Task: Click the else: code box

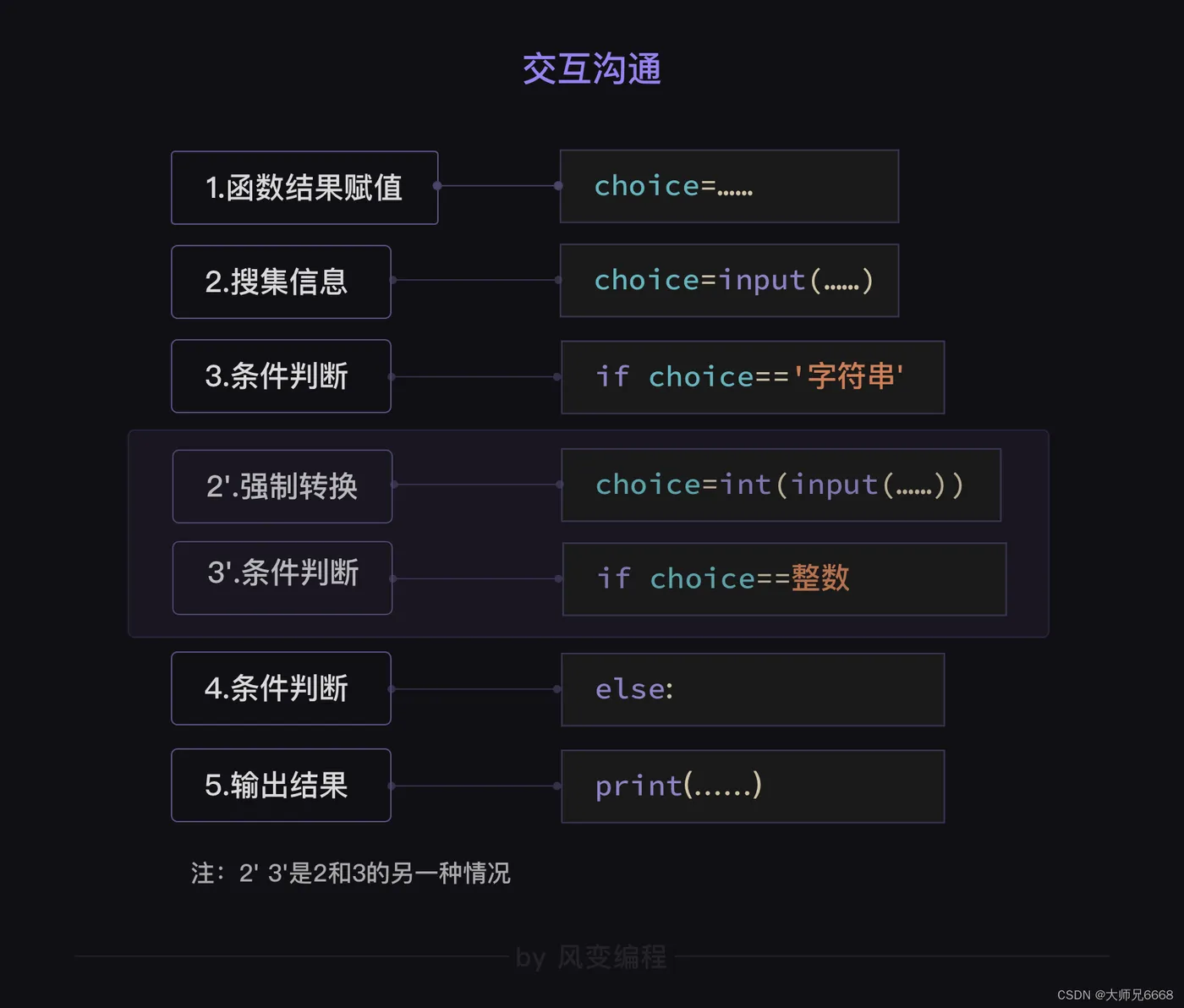Action: (753, 689)
